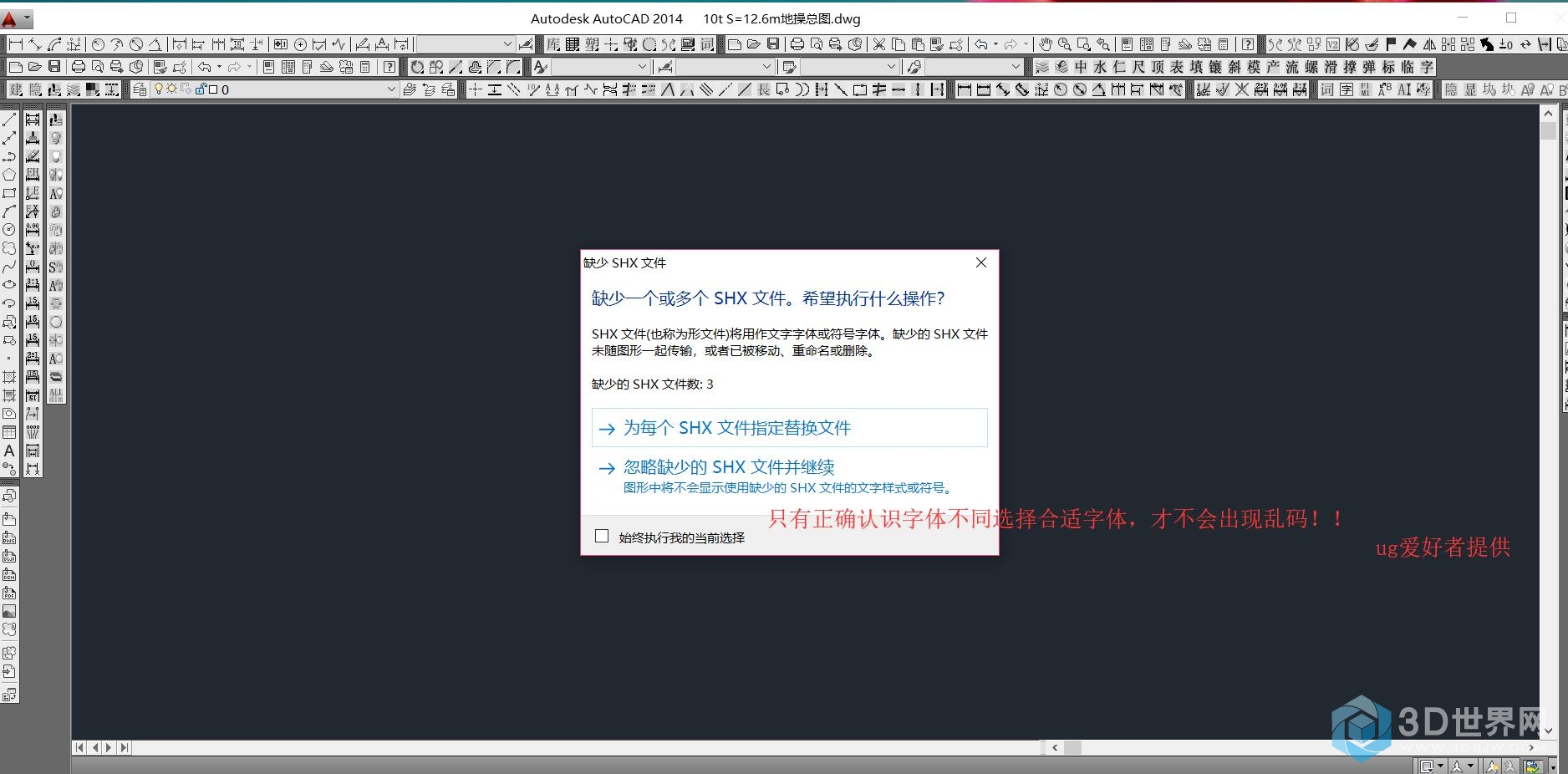Click the V2 toolbar icon
1568x774 pixels.
click(x=1333, y=44)
